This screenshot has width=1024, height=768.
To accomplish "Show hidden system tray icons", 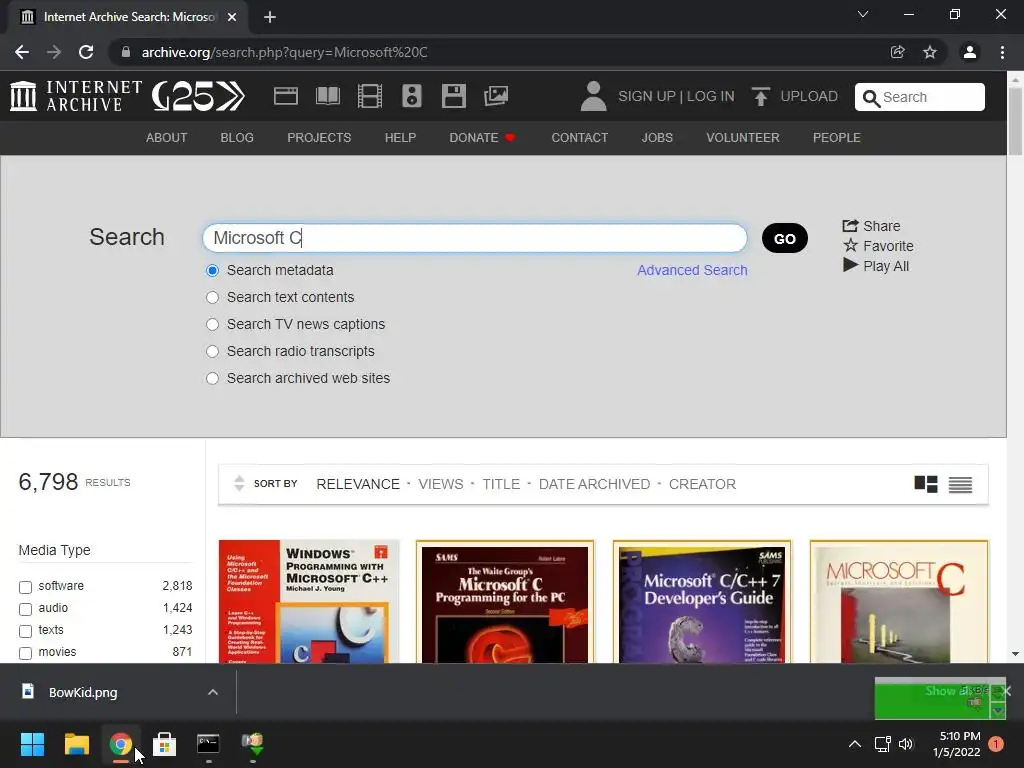I will coord(854,744).
